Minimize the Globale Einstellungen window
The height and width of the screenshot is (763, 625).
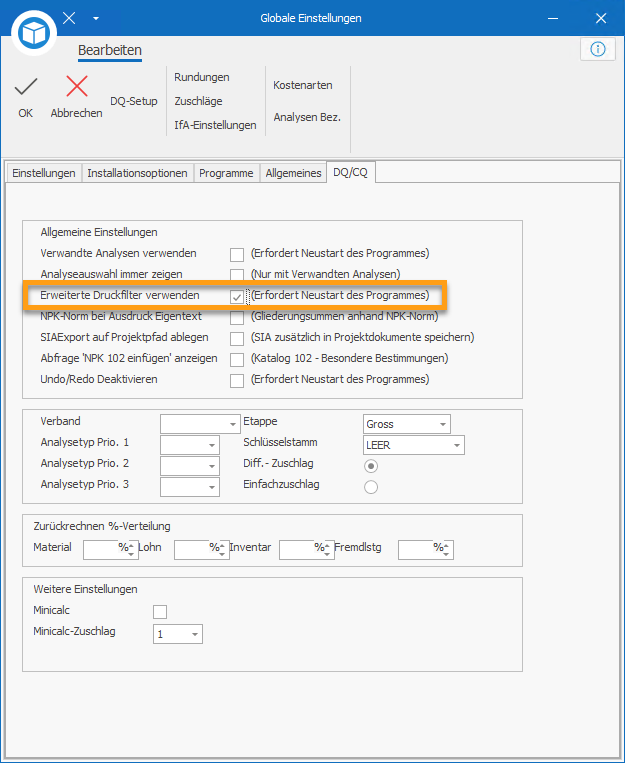[552, 18]
